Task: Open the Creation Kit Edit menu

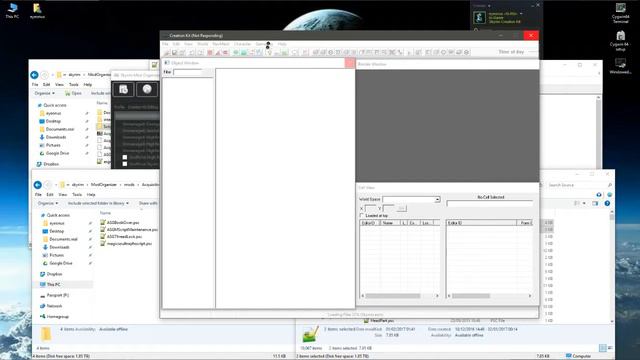Action: (176, 44)
